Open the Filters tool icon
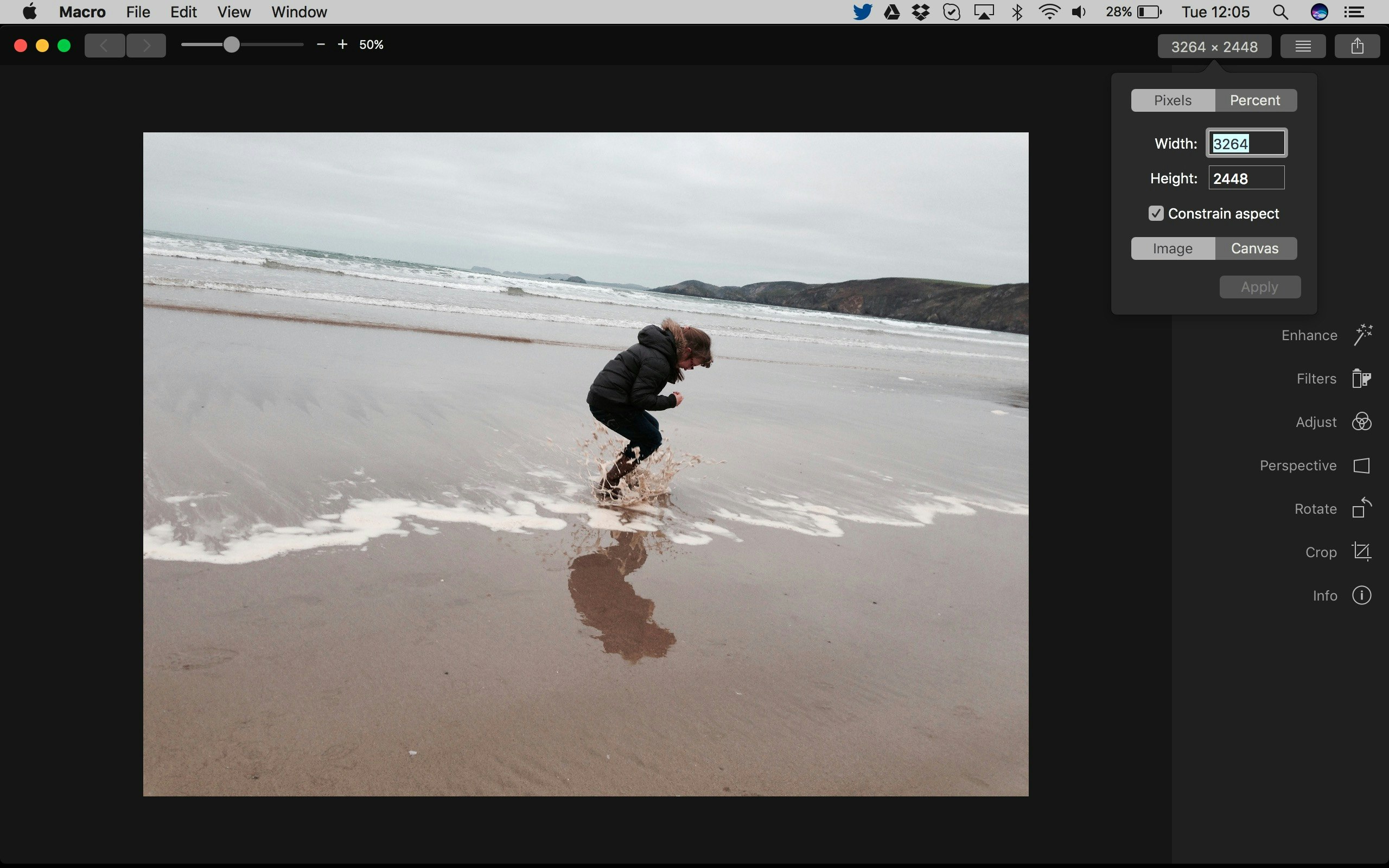 tap(1361, 378)
